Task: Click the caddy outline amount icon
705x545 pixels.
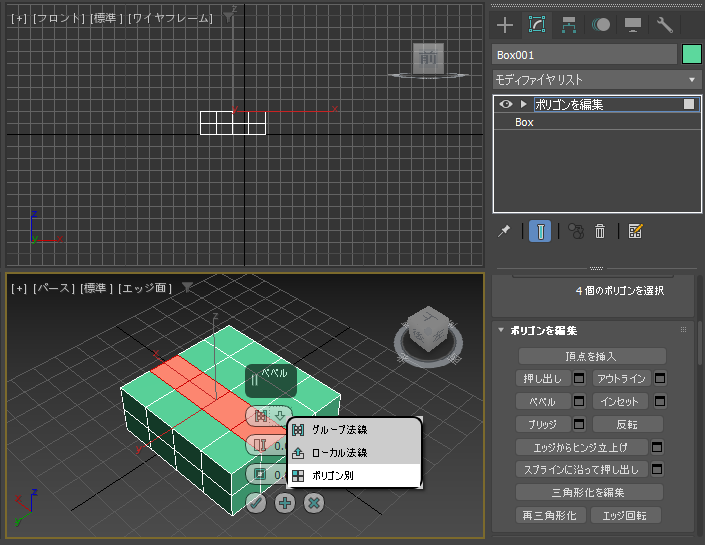Action: pyautogui.click(x=260, y=474)
